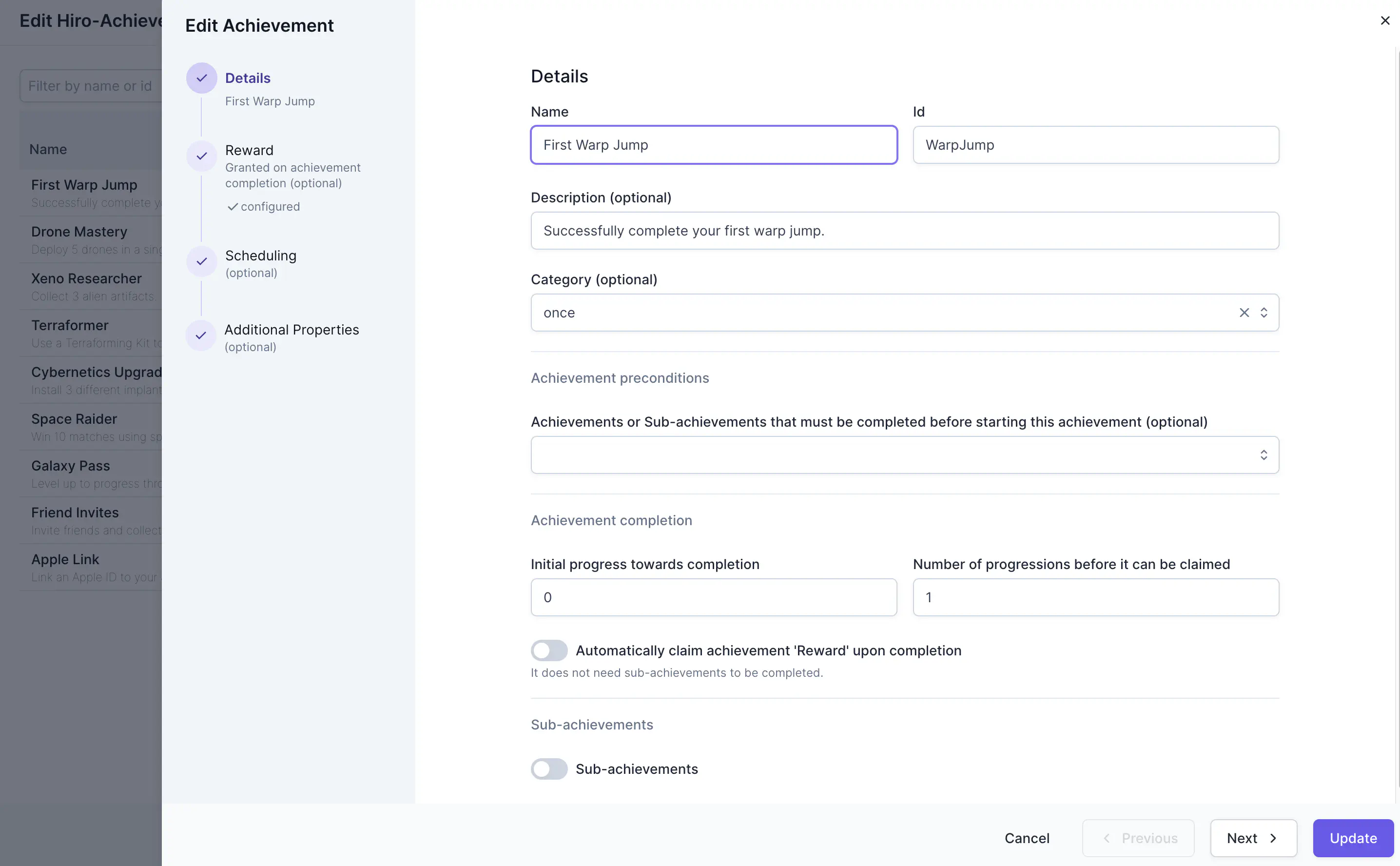Image resolution: width=1400 pixels, height=866 pixels.
Task: Click the Category field's up-down chevron icon
Action: click(1264, 313)
